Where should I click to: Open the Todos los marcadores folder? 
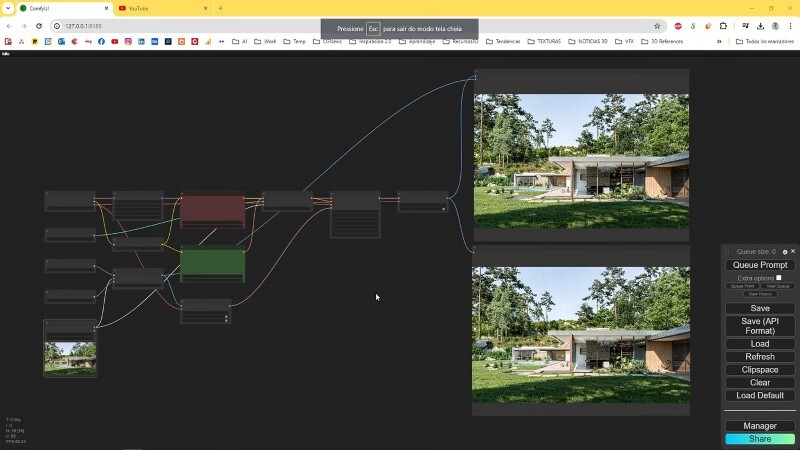coord(763,42)
